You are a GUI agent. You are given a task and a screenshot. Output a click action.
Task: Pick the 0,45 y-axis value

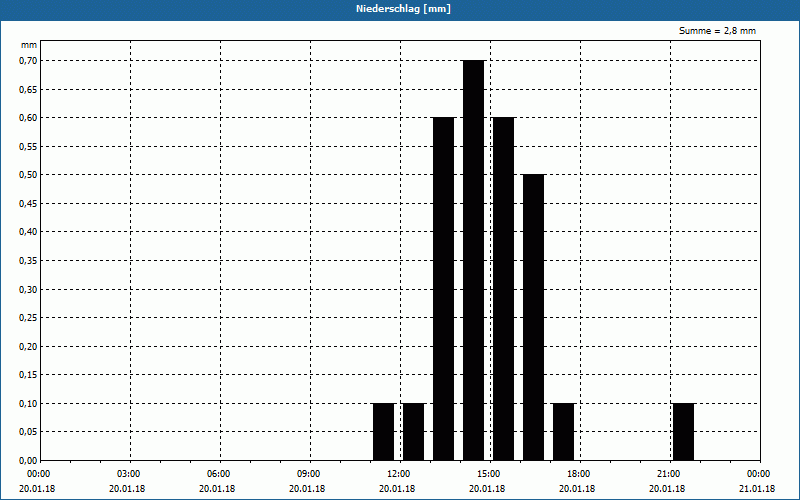28,204
